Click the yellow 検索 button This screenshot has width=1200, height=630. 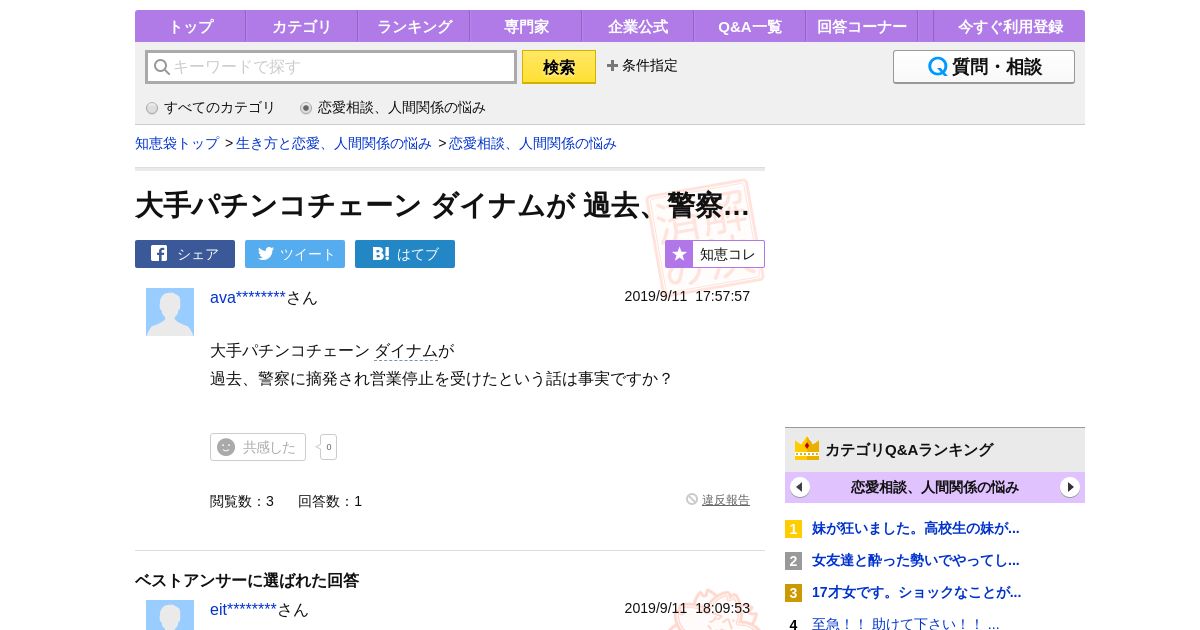[x=559, y=67]
